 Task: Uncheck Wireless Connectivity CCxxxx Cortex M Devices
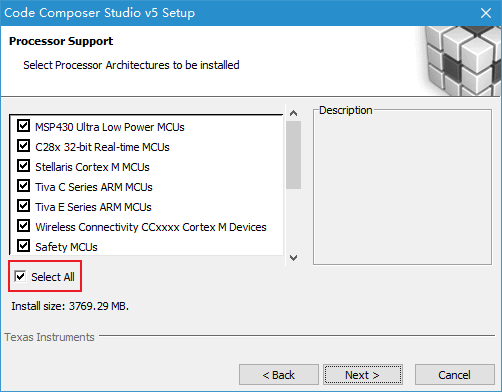point(23,226)
